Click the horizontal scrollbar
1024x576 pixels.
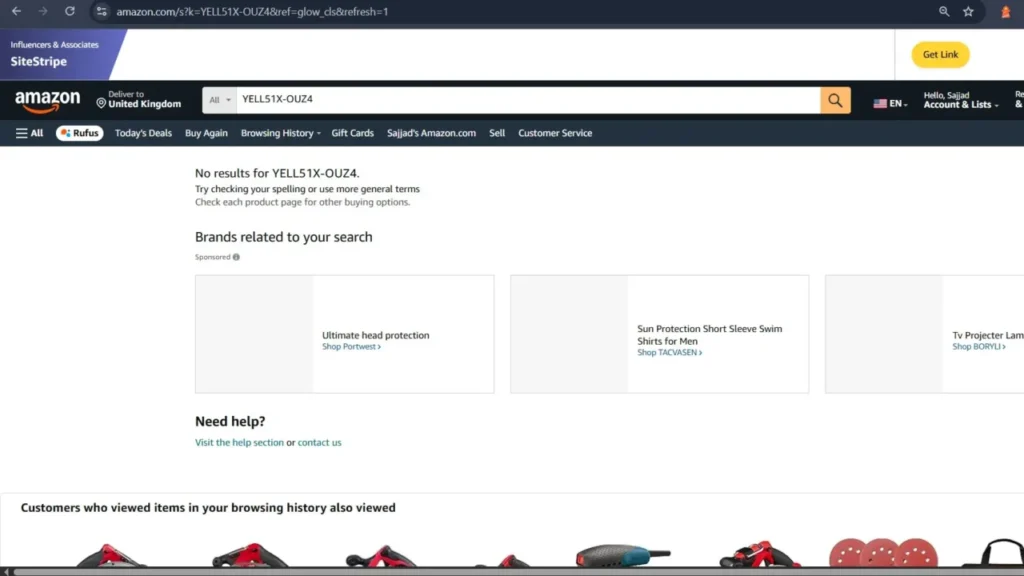(x=519, y=572)
